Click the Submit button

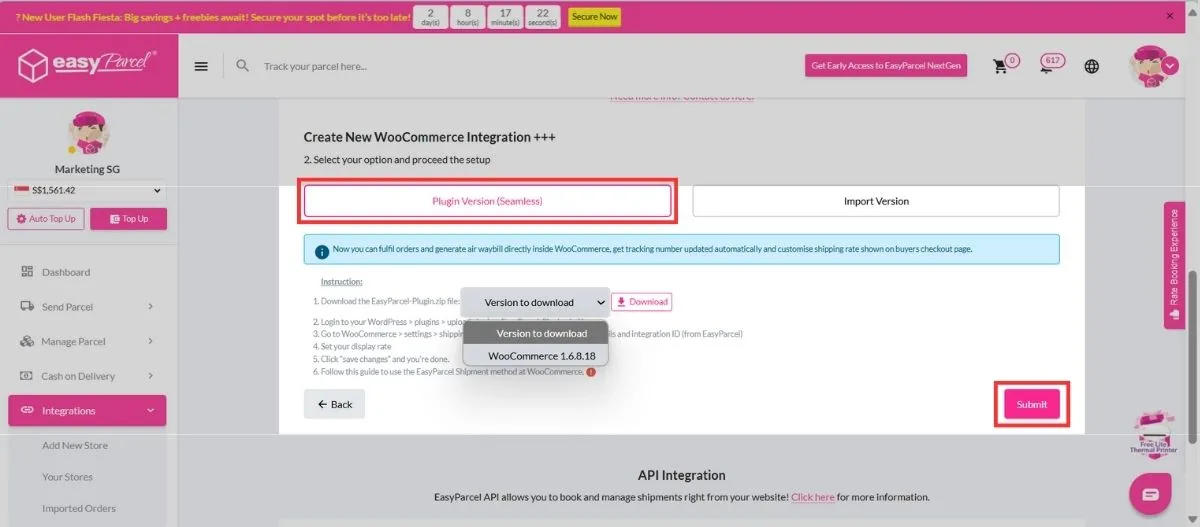tap(1032, 404)
